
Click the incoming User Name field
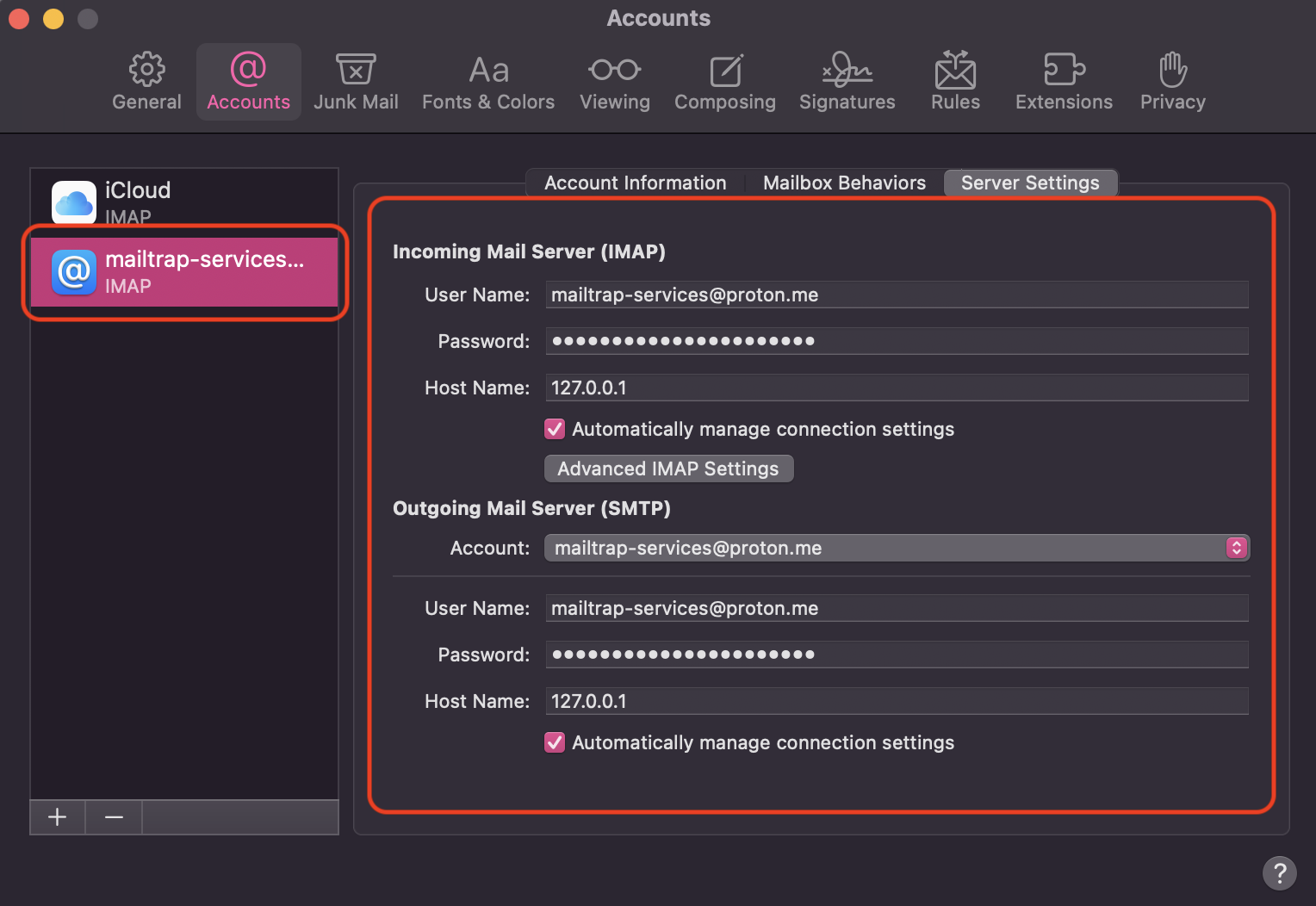(897, 295)
